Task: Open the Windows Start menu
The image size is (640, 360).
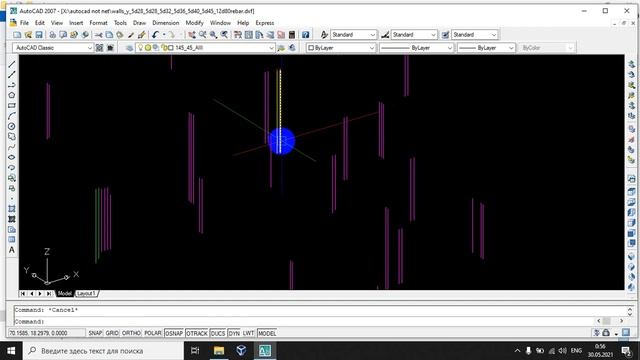Action: coord(11,351)
